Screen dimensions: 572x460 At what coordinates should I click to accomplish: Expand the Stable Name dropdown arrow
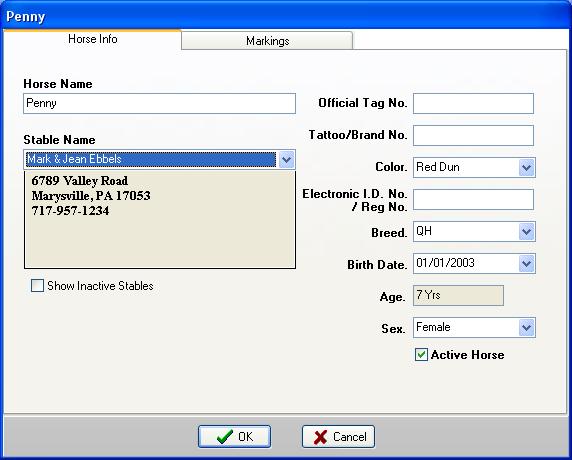[x=286, y=160]
